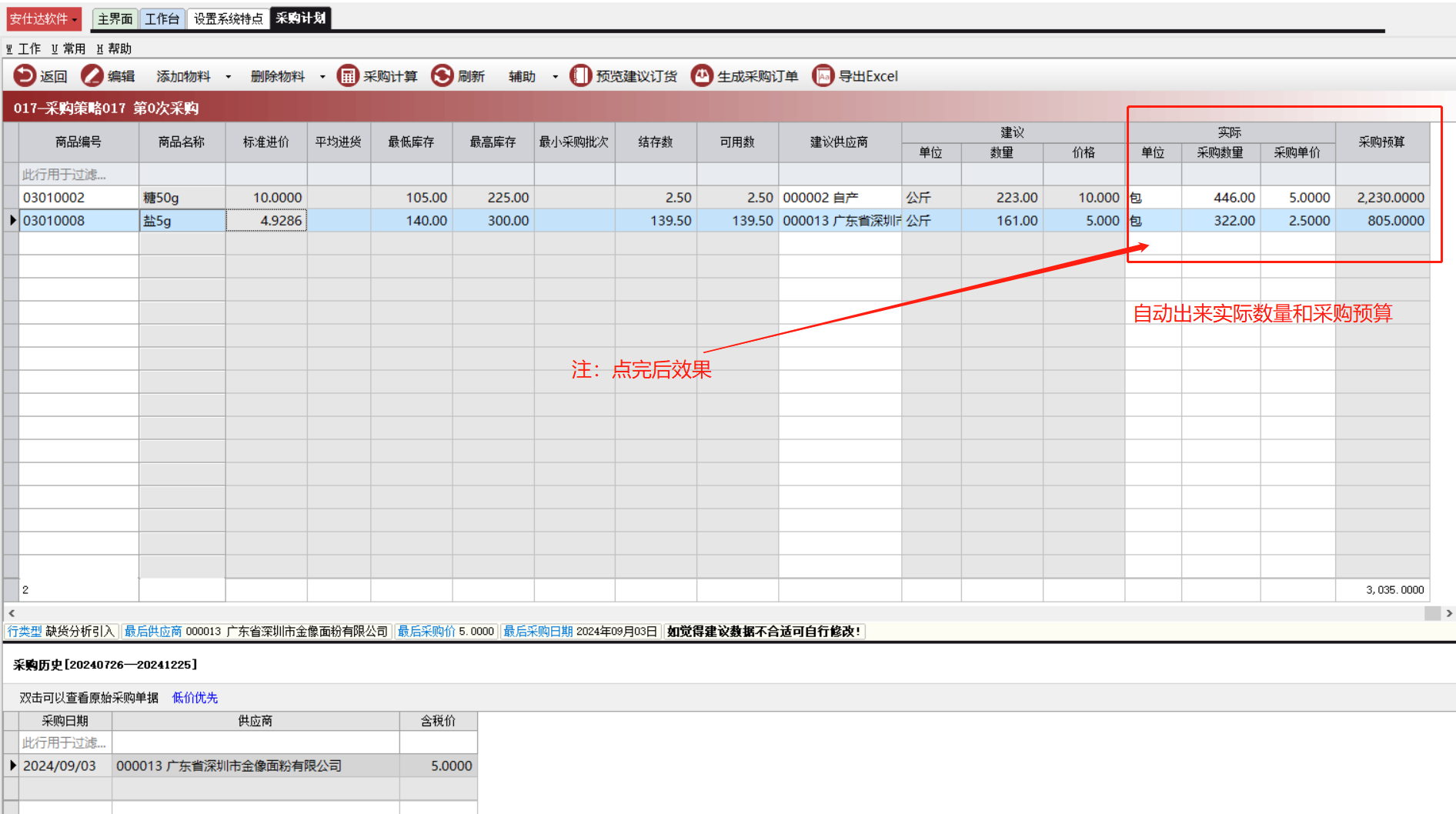Click the 446.00 purchase quantity cell
Image resolution: width=1456 pixels, height=814 pixels.
(1221, 198)
